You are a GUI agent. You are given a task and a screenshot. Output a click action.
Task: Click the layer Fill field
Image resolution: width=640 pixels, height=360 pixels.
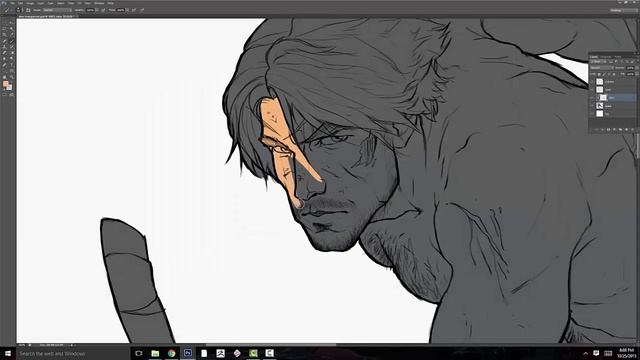point(631,74)
